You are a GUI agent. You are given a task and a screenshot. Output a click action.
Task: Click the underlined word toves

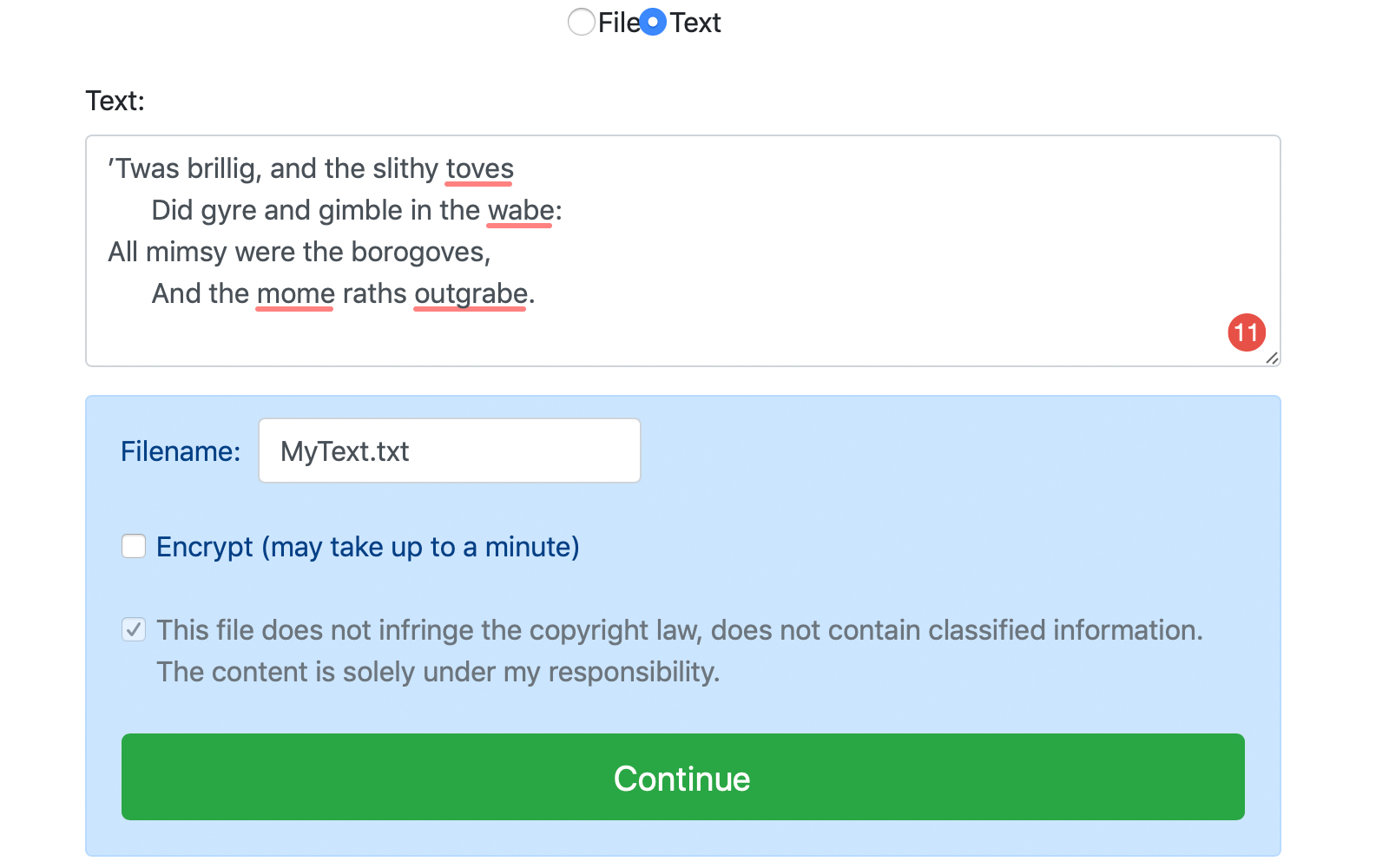tap(479, 168)
